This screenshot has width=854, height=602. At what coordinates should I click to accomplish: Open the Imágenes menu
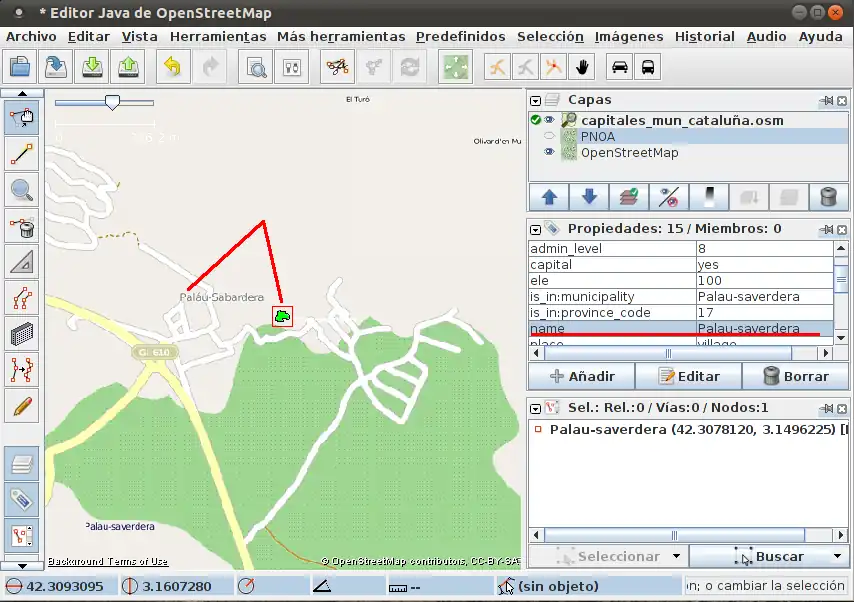click(x=628, y=36)
